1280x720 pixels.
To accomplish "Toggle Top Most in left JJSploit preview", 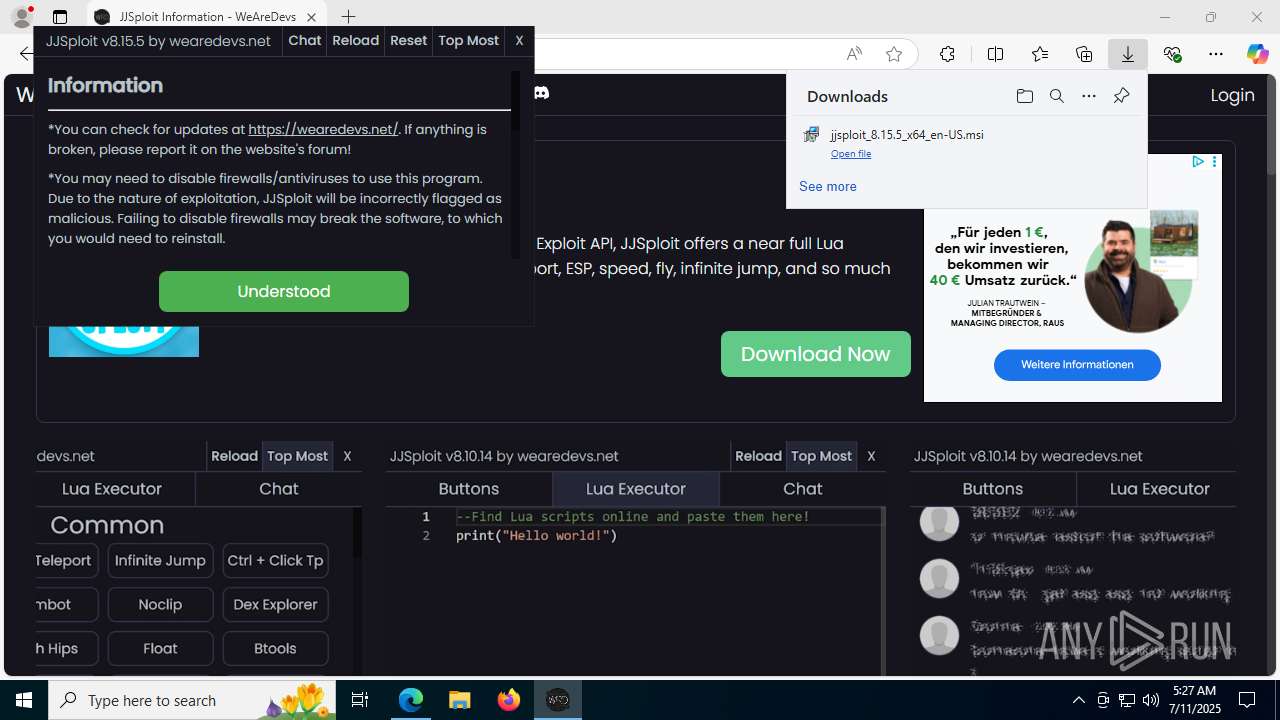I will click(297, 456).
